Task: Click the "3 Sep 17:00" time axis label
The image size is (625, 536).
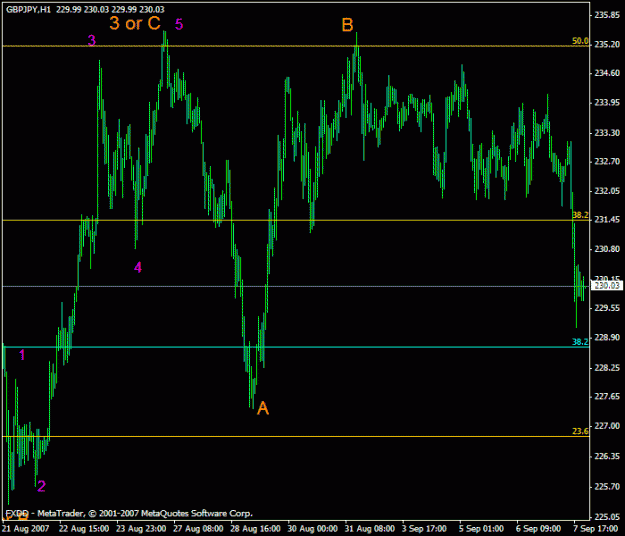Action: click(424, 529)
